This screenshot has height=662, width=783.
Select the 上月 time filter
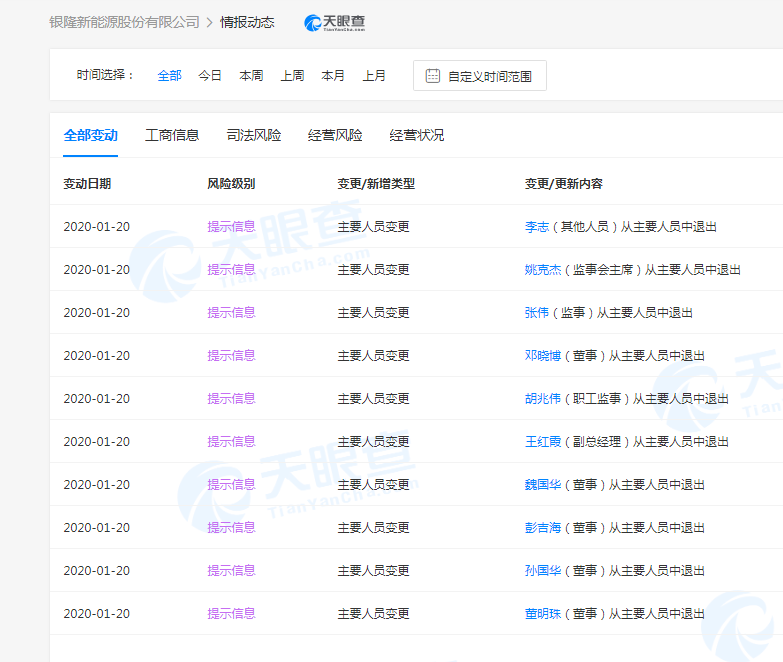tap(374, 76)
